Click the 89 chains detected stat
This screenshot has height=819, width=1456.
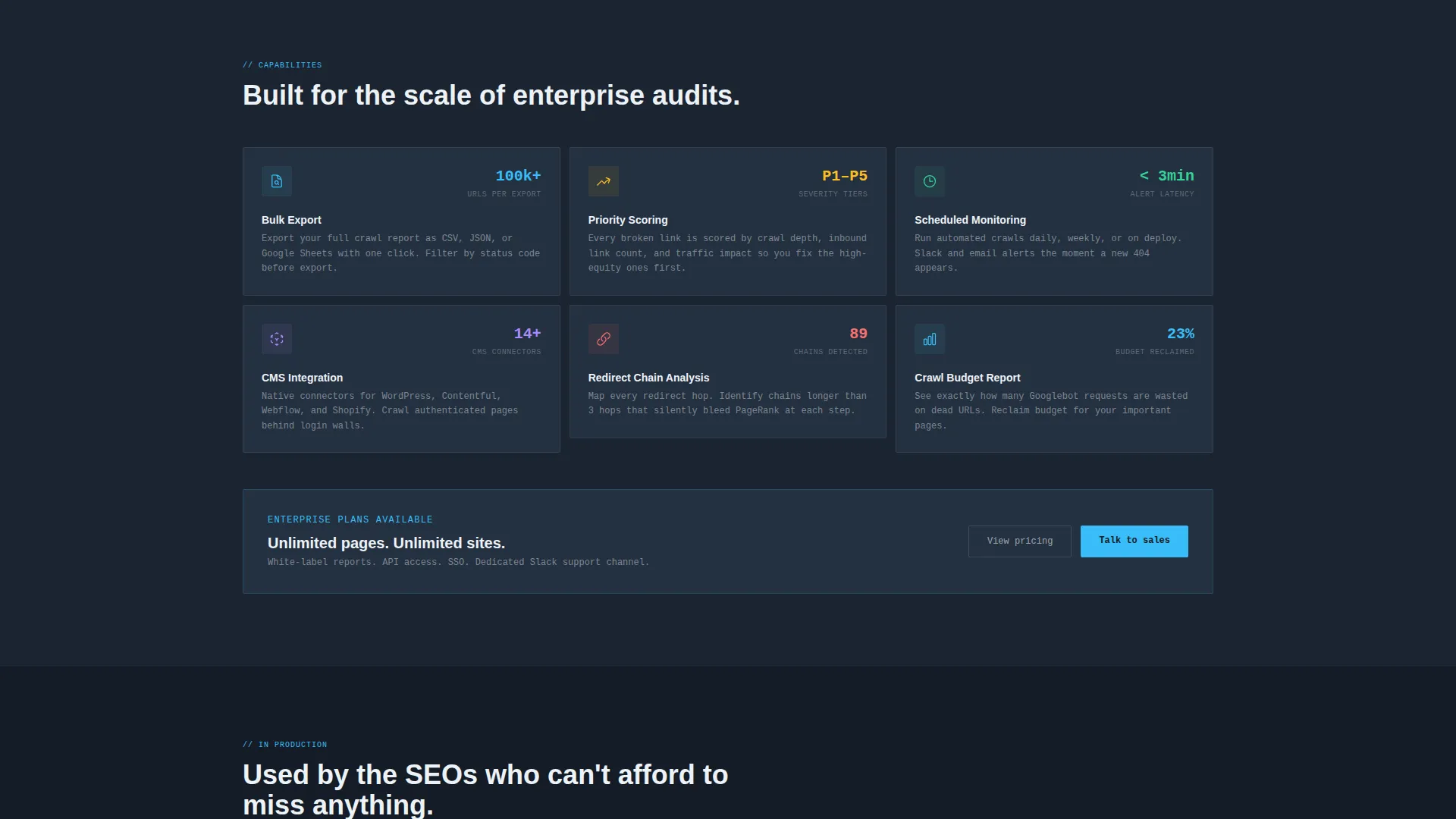(830, 340)
